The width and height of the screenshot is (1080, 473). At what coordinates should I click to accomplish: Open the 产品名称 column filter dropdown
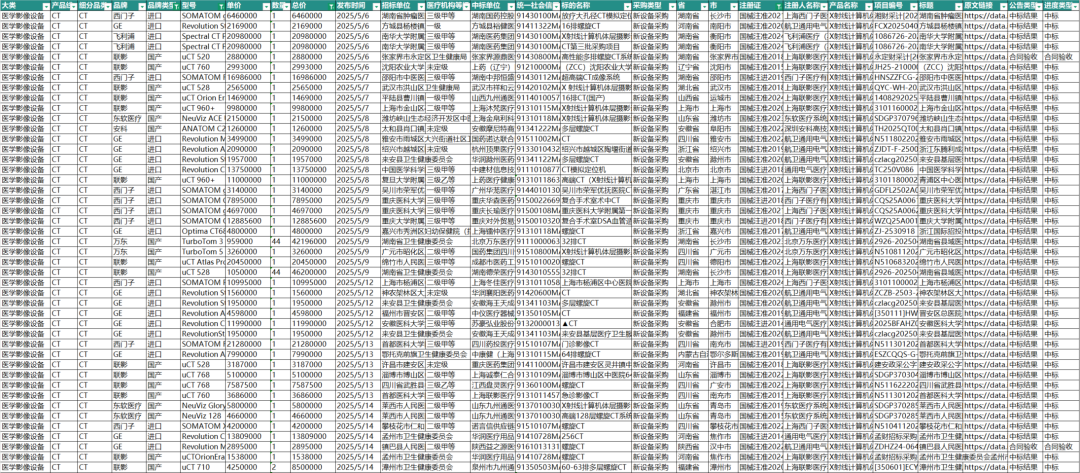(868, 5)
